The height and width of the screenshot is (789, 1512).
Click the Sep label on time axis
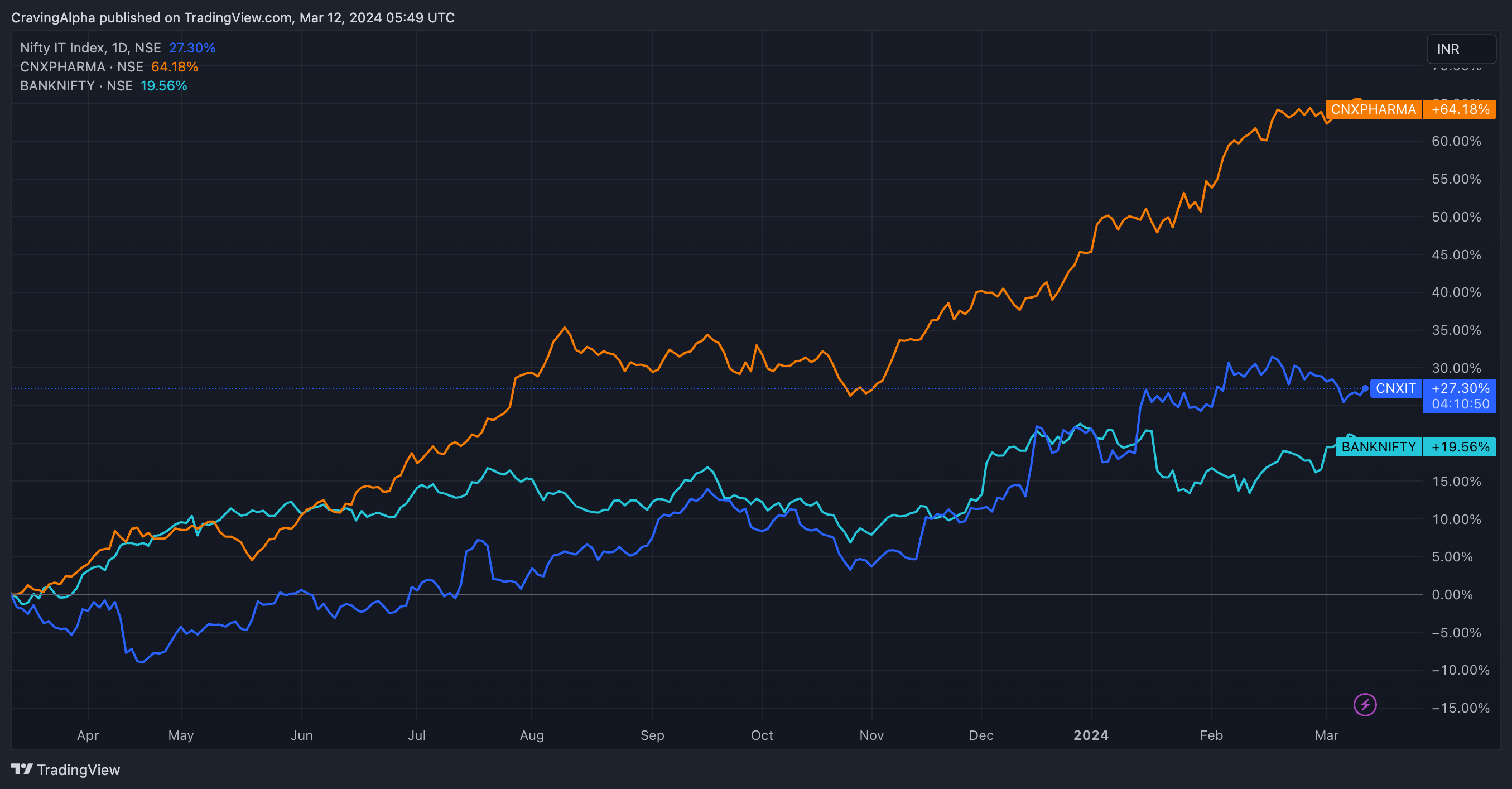tap(652, 735)
